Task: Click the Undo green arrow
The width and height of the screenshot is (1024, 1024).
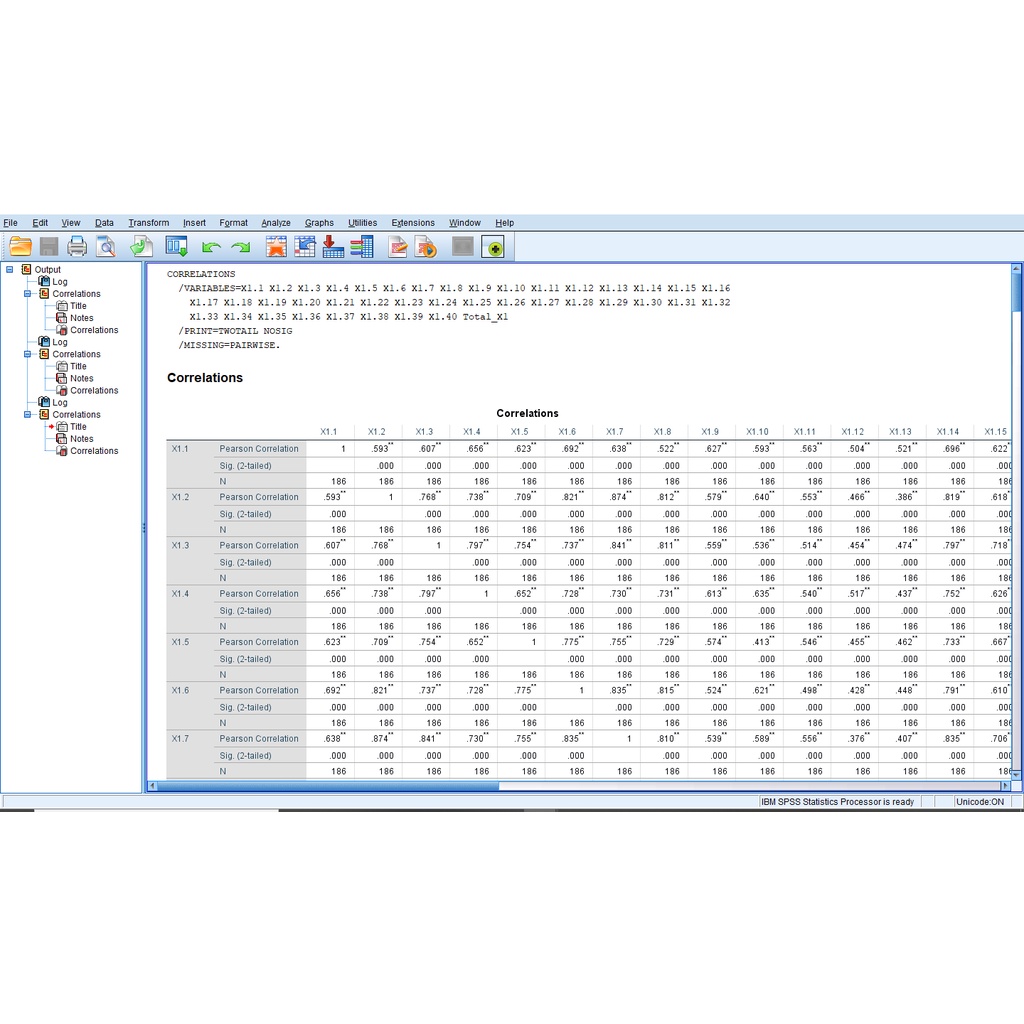Action: tap(211, 247)
